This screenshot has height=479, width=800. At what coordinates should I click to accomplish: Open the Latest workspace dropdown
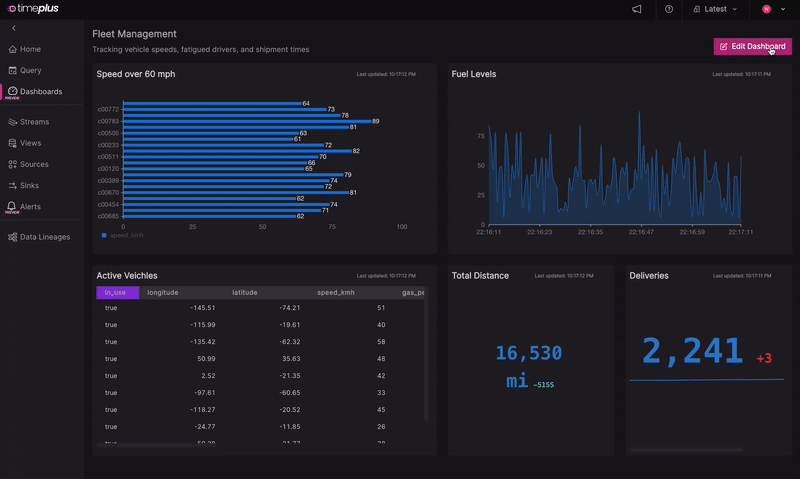coord(714,9)
